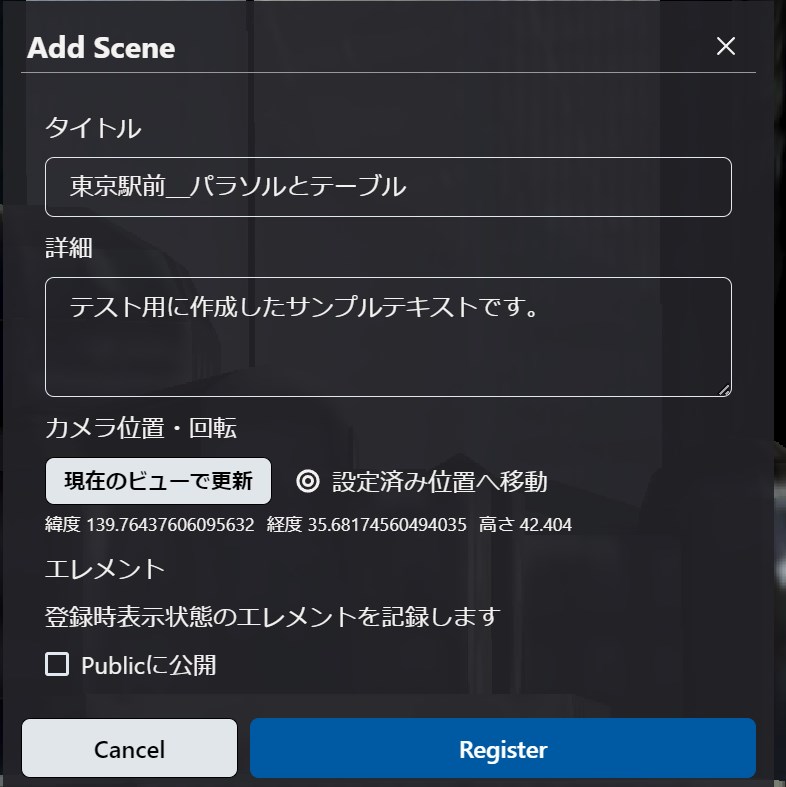
Task: Focus the タイトル input field
Action: pyautogui.click(x=388, y=187)
